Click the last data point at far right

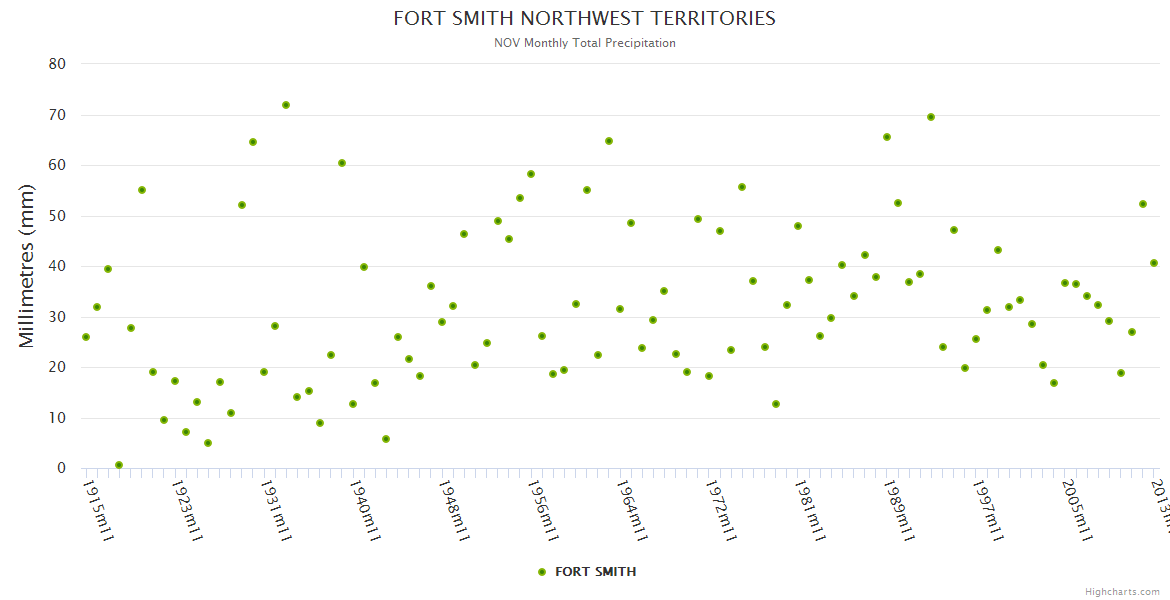pos(1154,263)
